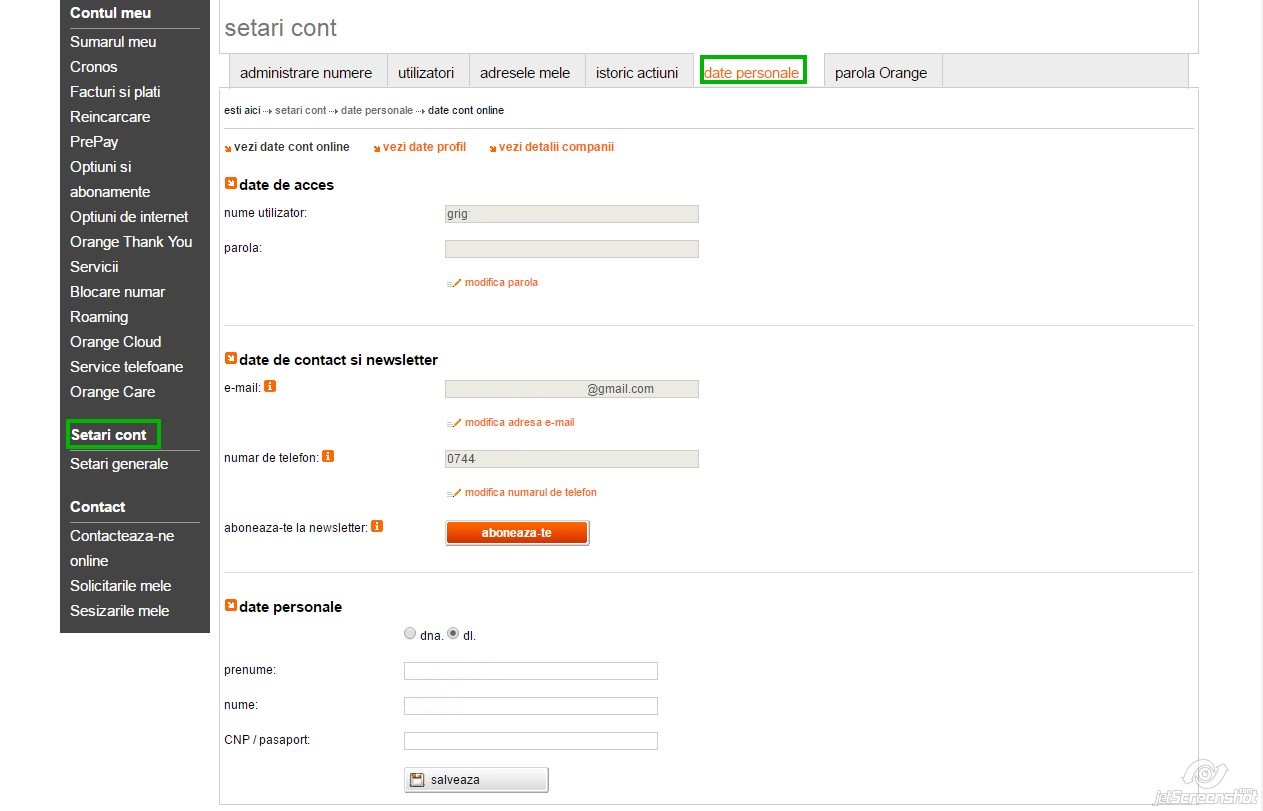Screen dimensions: 1263x811
Task: Click the Contul meu sidebar heading
Action: coord(111,13)
